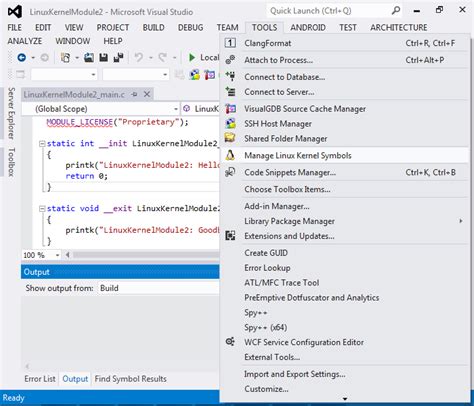Open Manage Linux Kernel Symbols
The image size is (474, 406).
[x=344, y=155]
